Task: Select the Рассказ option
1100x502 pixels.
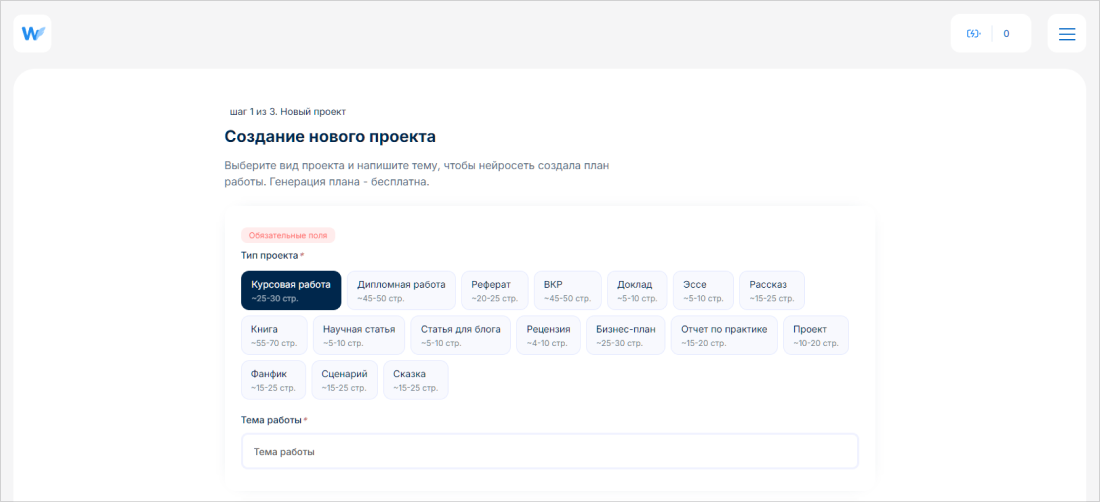Action: [771, 290]
